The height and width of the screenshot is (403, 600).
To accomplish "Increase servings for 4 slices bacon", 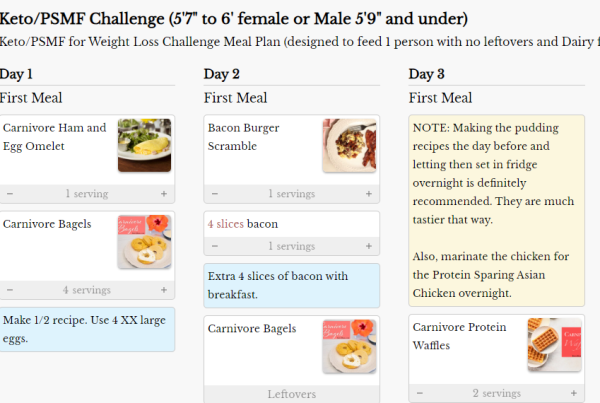I will point(369,246).
